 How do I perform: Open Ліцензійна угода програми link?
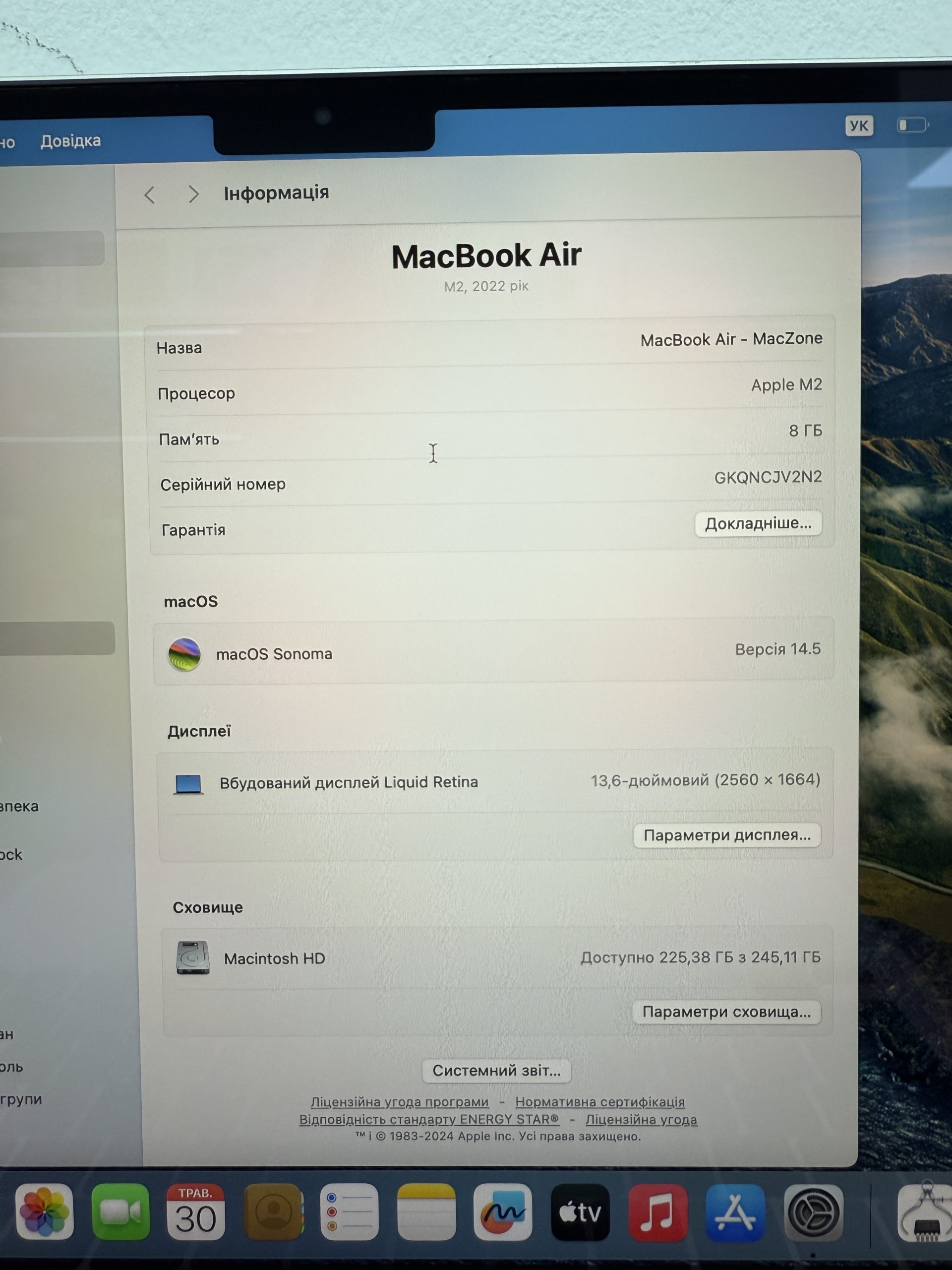(x=399, y=1102)
